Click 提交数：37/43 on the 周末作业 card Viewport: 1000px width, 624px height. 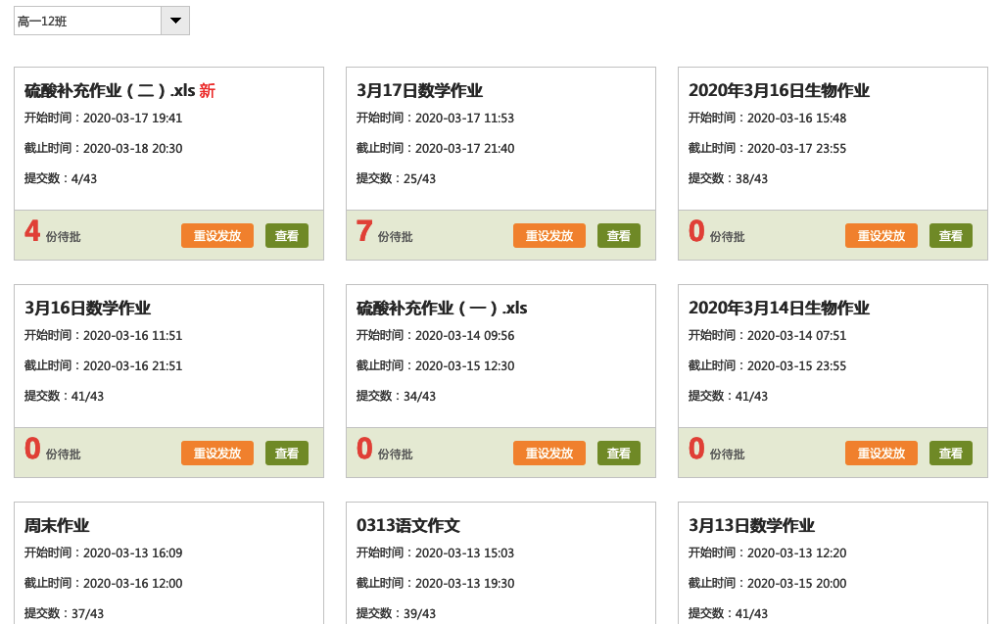pos(64,614)
